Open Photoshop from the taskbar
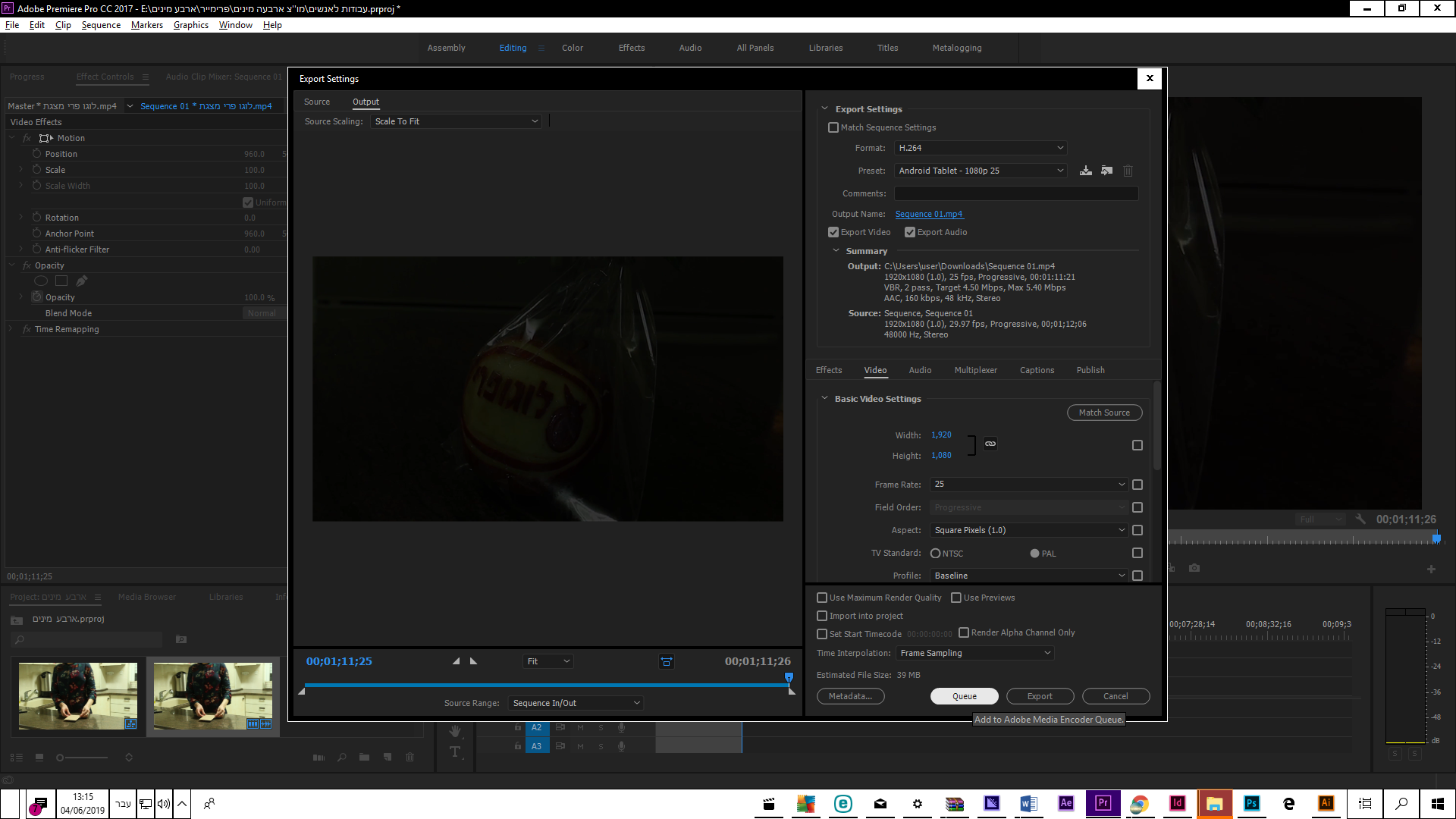The width and height of the screenshot is (1456, 819). coord(1251,803)
